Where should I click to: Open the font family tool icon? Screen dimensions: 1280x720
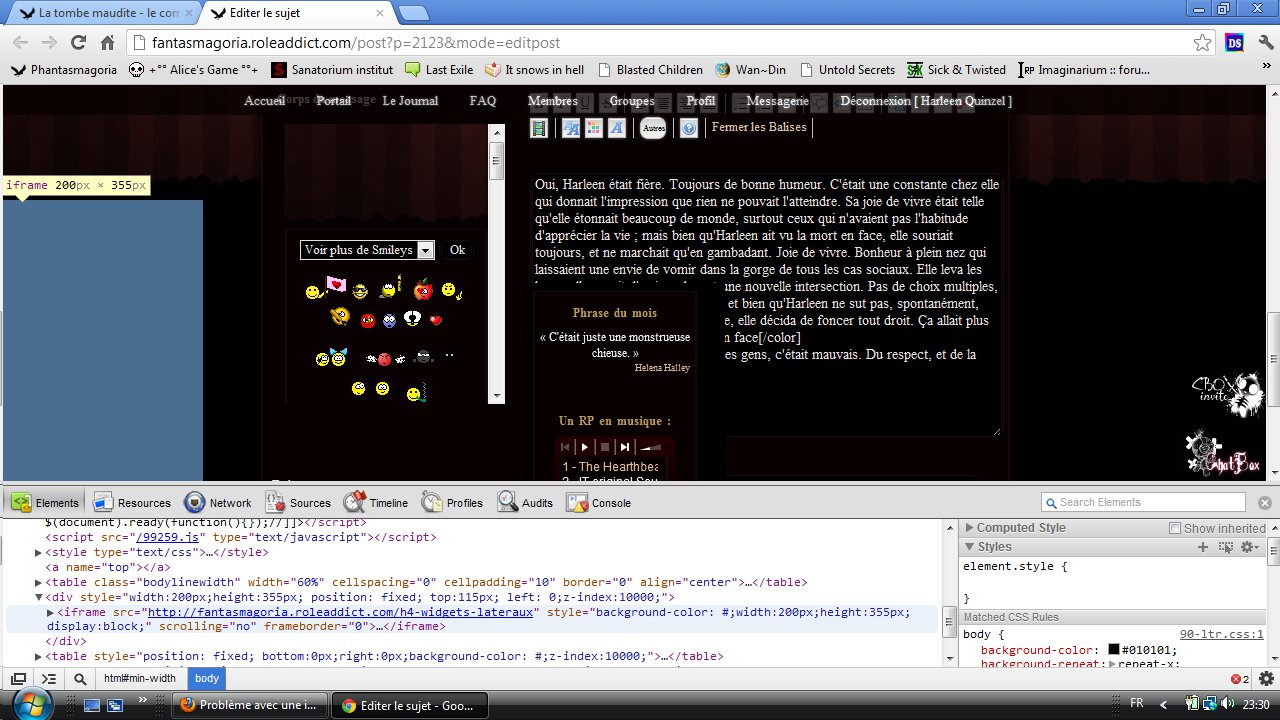tap(617, 128)
